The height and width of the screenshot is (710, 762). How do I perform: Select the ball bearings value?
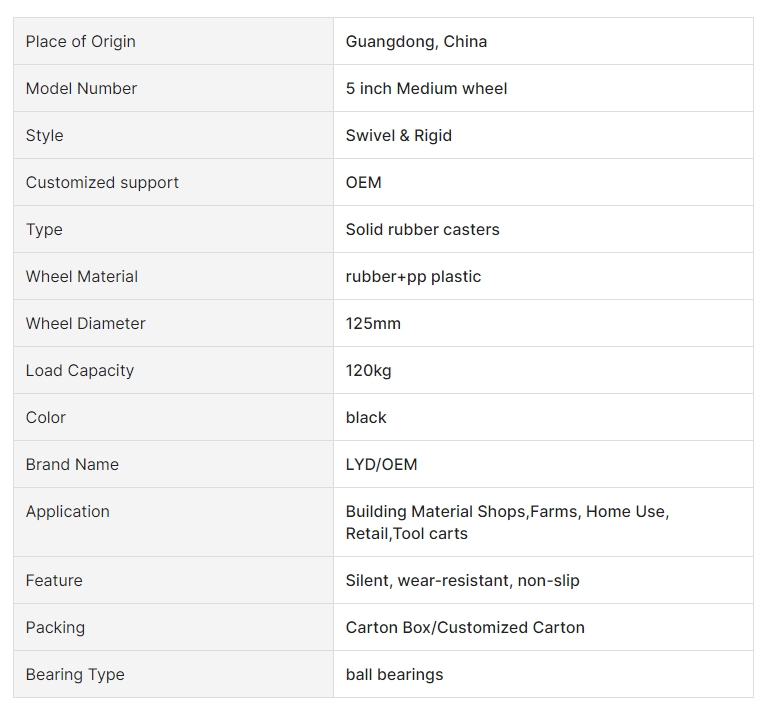coord(394,675)
